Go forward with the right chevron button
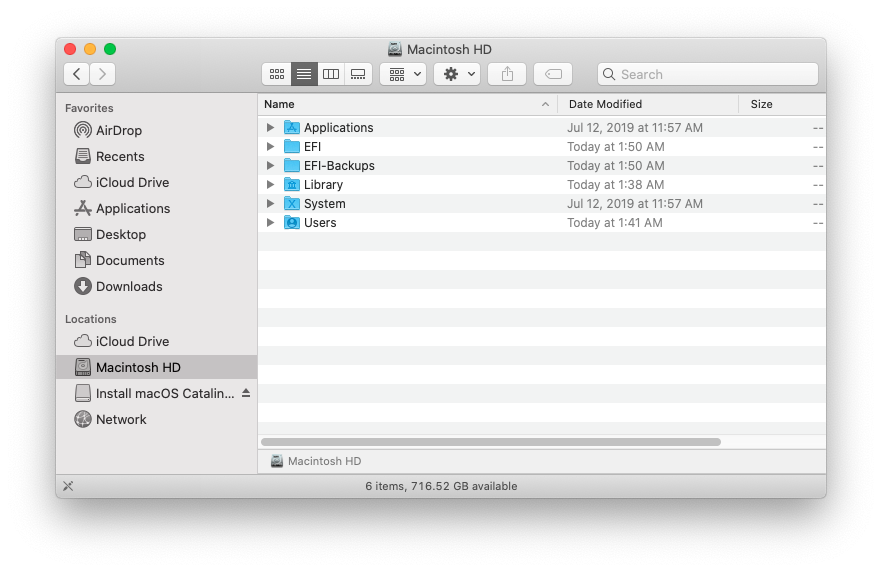The height and width of the screenshot is (572, 882). click(102, 74)
